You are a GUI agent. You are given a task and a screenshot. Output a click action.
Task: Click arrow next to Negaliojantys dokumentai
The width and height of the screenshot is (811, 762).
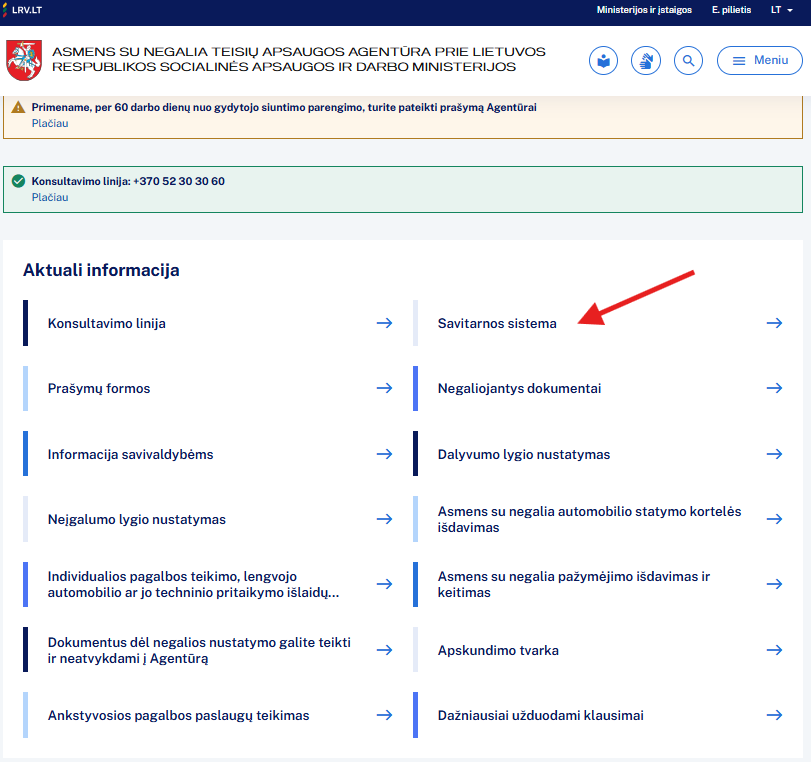pos(774,388)
